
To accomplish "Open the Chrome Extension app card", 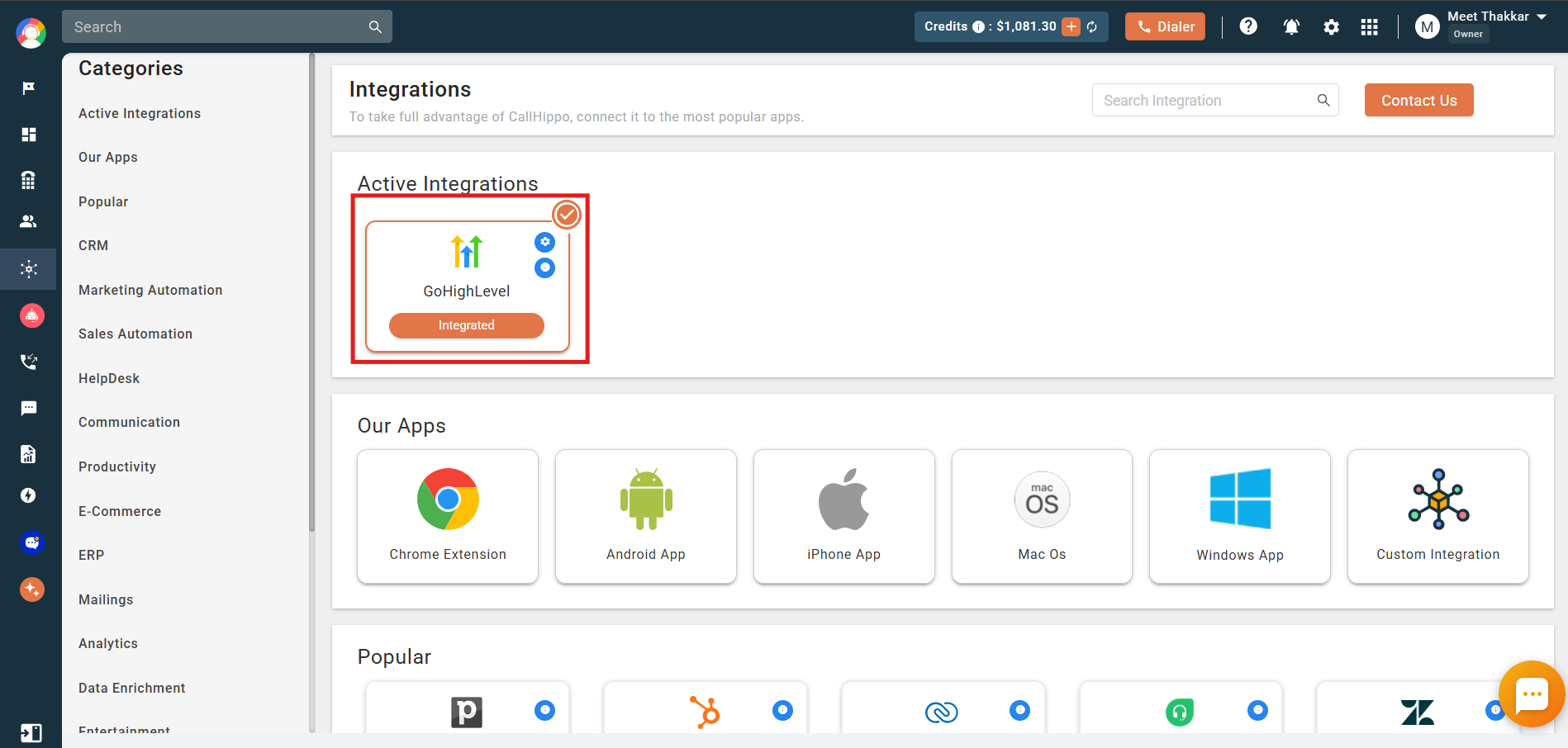I will pyautogui.click(x=448, y=516).
